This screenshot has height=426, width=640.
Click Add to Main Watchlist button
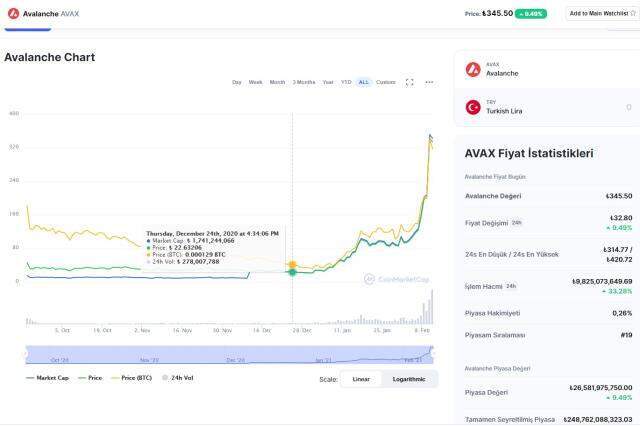click(x=602, y=13)
